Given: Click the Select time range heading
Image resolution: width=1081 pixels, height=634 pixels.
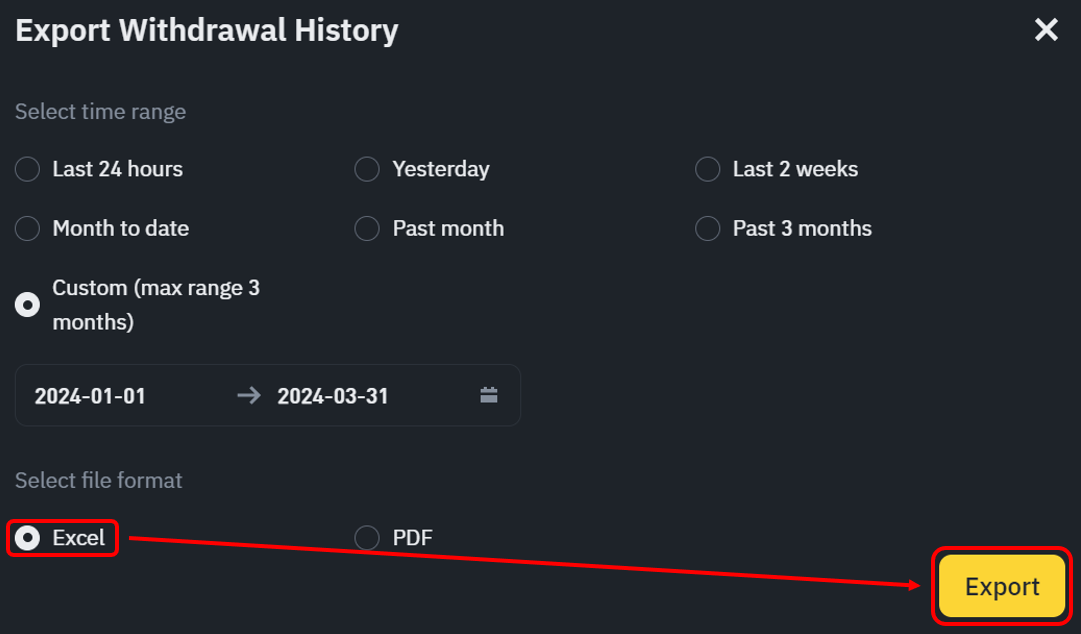Looking at the screenshot, I should [x=101, y=112].
